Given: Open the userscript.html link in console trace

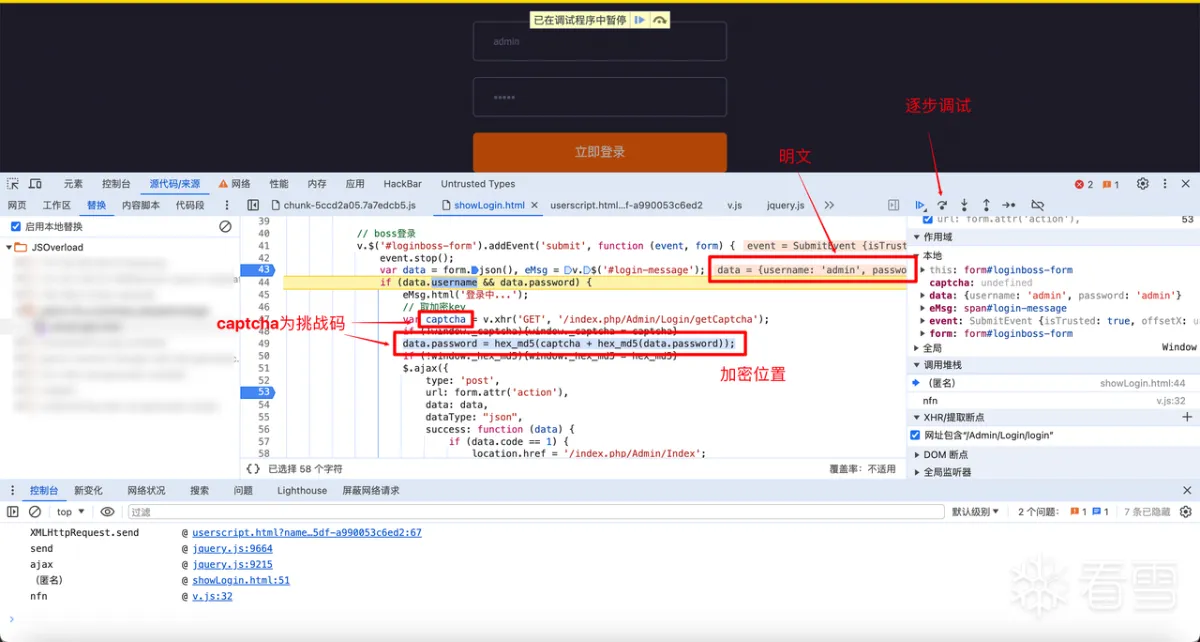Looking at the screenshot, I should pyautogui.click(x=307, y=533).
